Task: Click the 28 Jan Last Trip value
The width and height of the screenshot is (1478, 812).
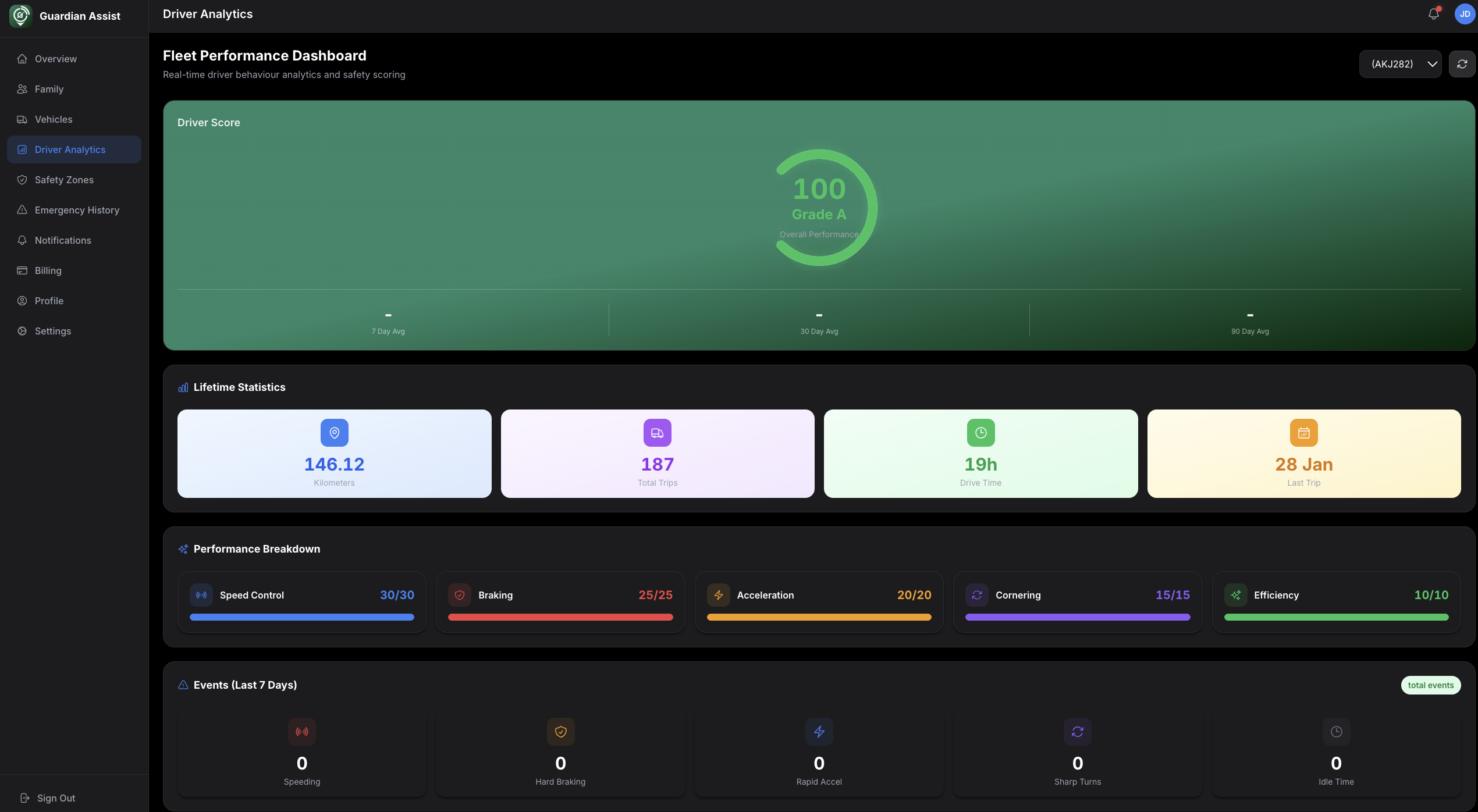Action: [x=1304, y=464]
